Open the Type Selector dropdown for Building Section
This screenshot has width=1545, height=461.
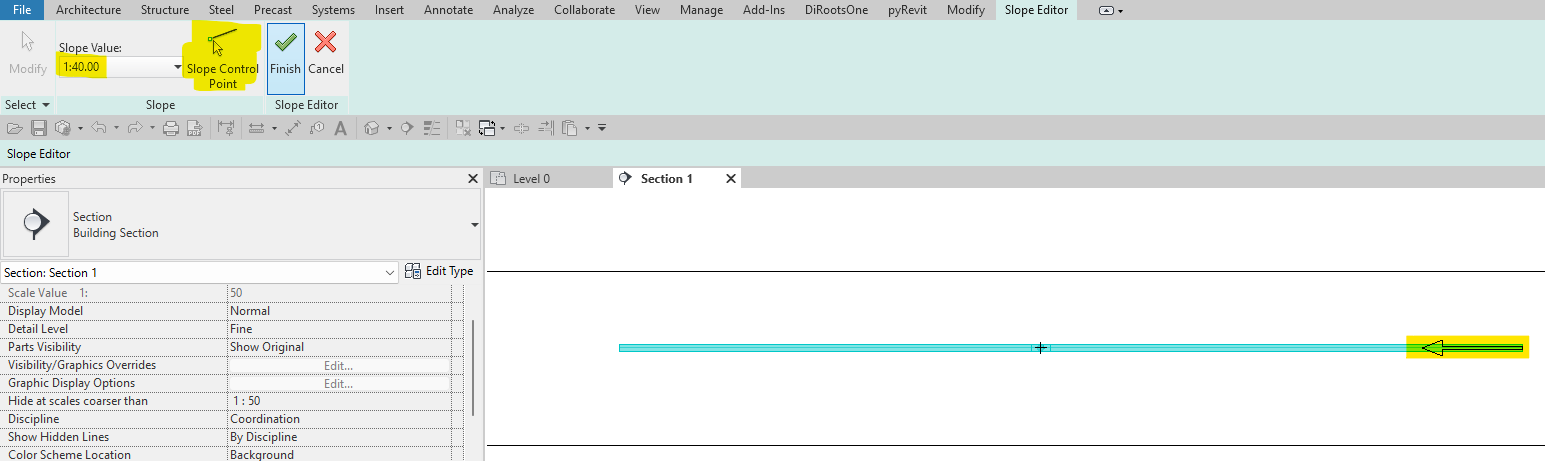pos(474,225)
